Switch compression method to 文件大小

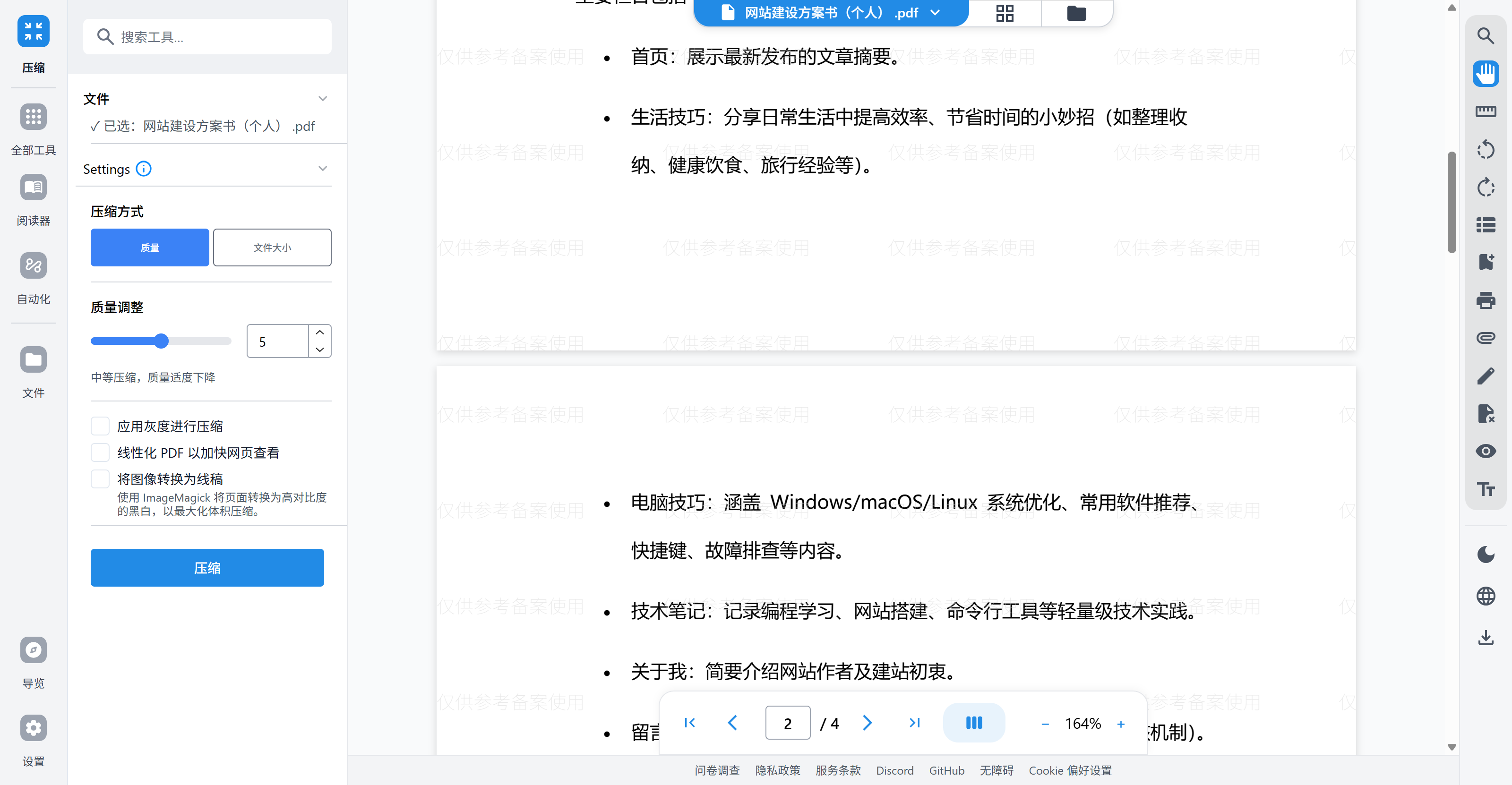(x=272, y=247)
